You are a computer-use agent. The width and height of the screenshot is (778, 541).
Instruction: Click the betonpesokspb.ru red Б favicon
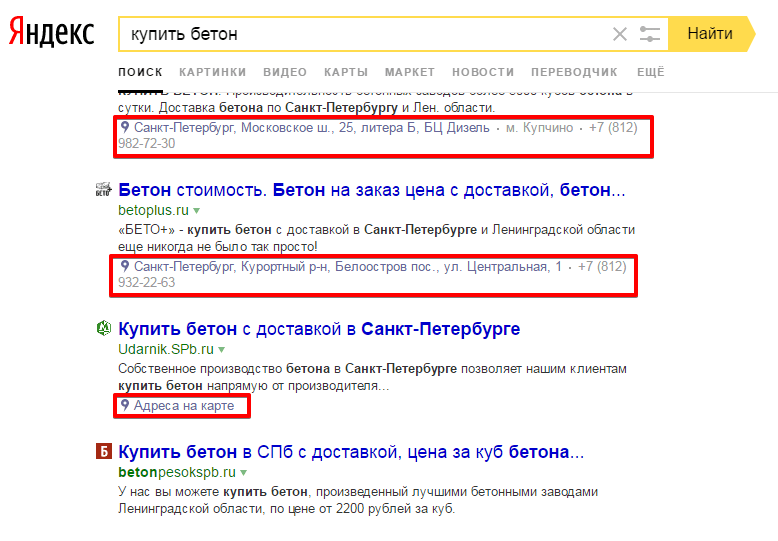104,451
